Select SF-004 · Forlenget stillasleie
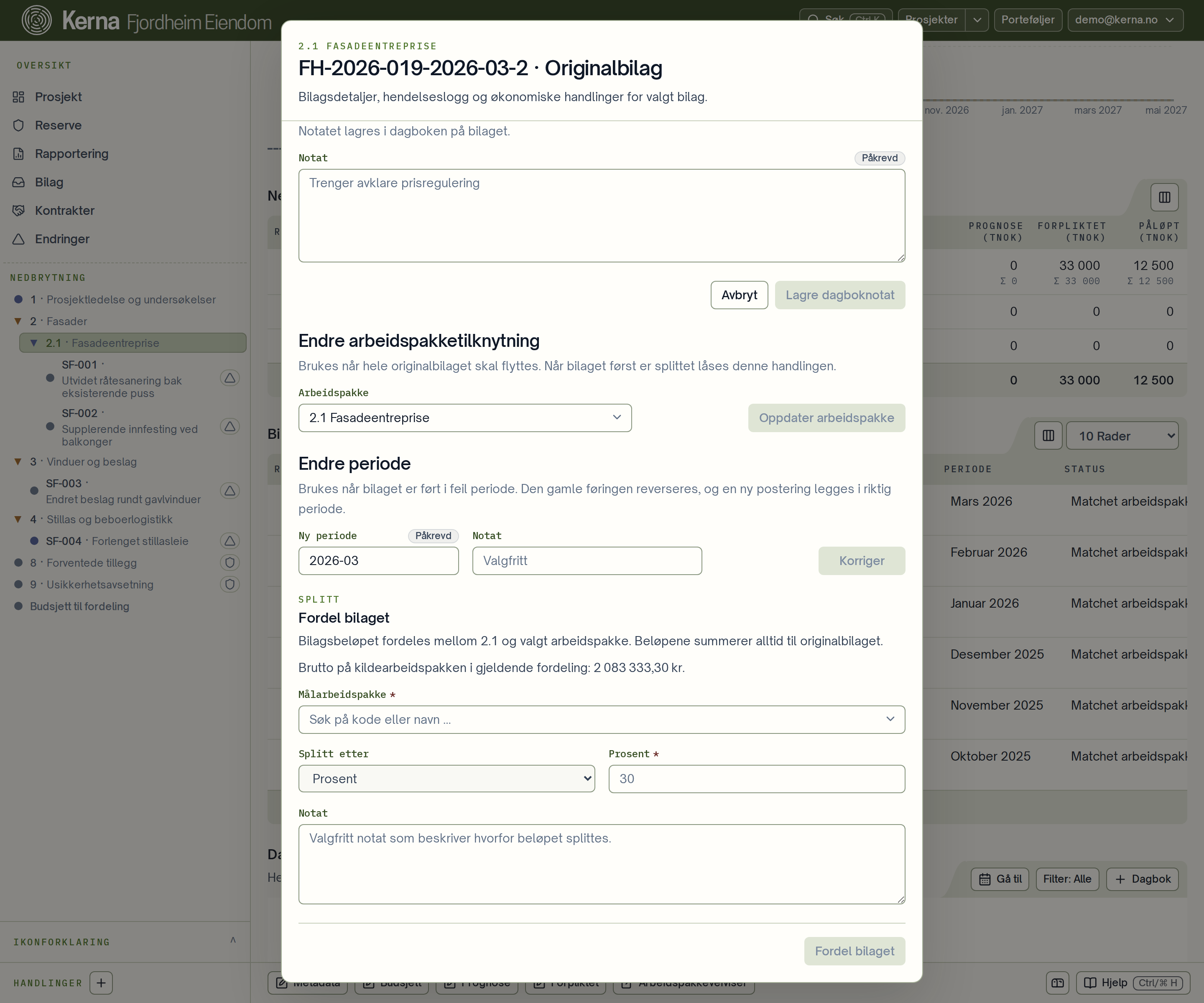 coord(116,542)
